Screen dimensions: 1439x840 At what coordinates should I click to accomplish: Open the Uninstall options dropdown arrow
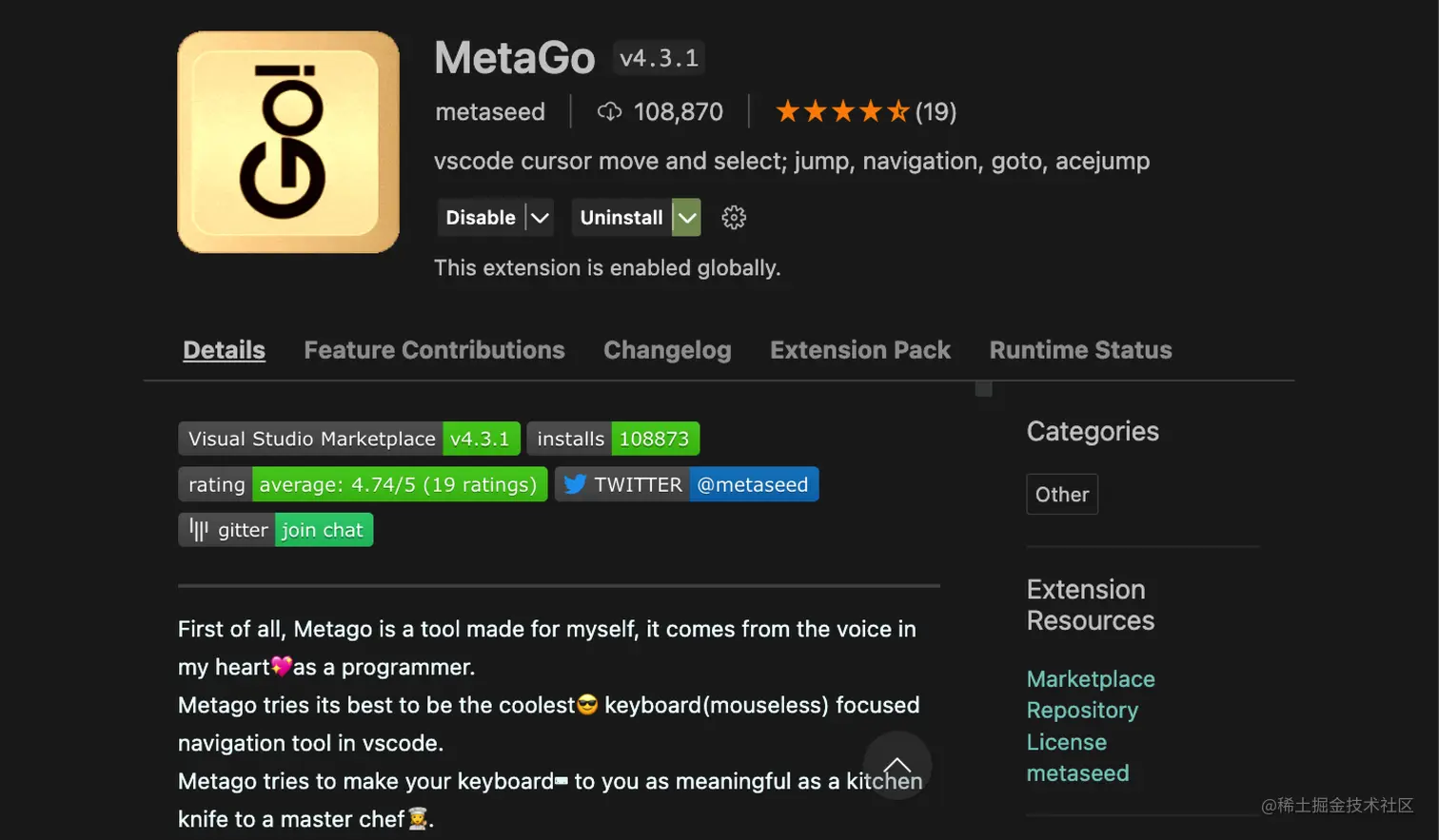688,217
